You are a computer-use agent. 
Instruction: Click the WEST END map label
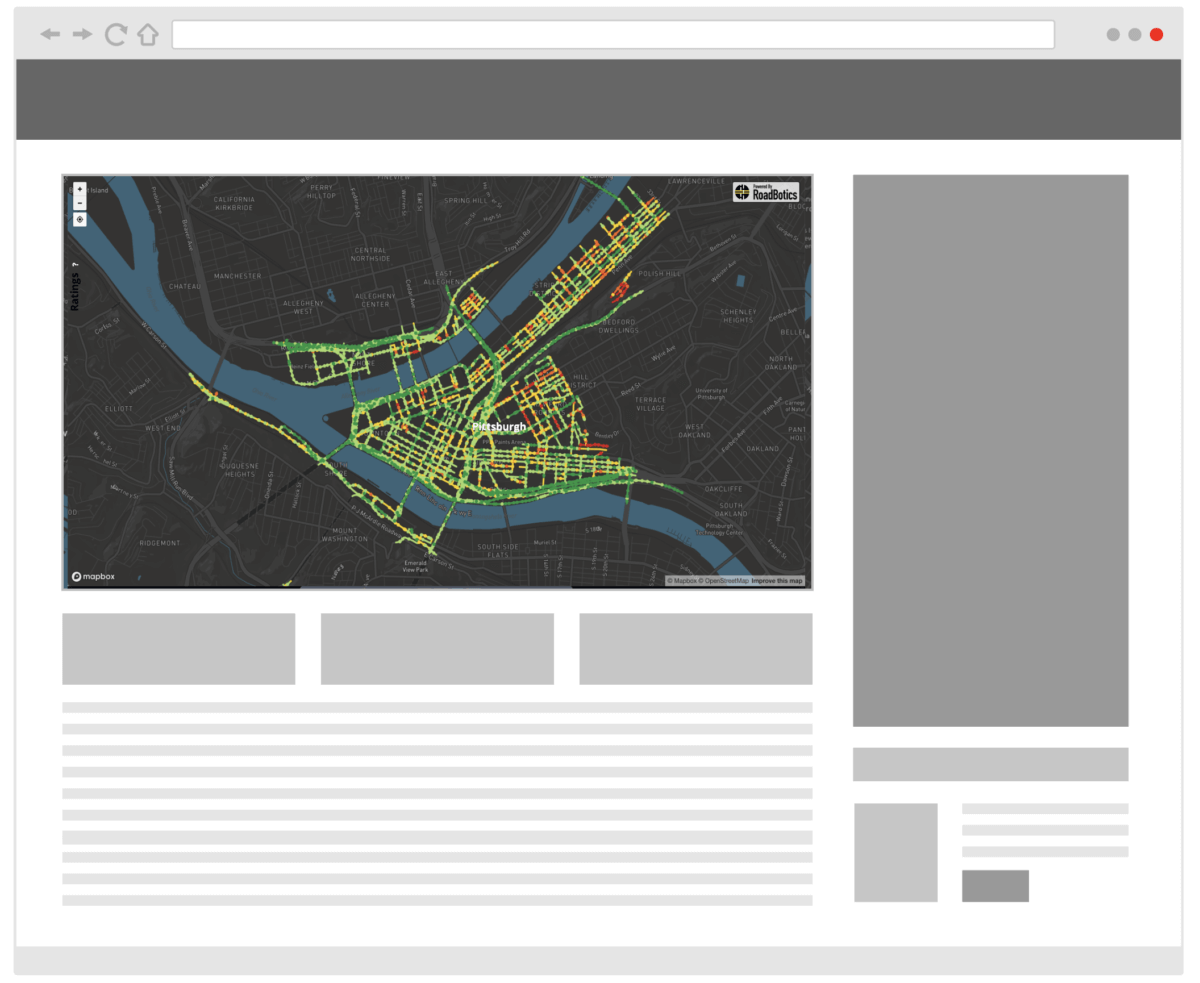(163, 427)
